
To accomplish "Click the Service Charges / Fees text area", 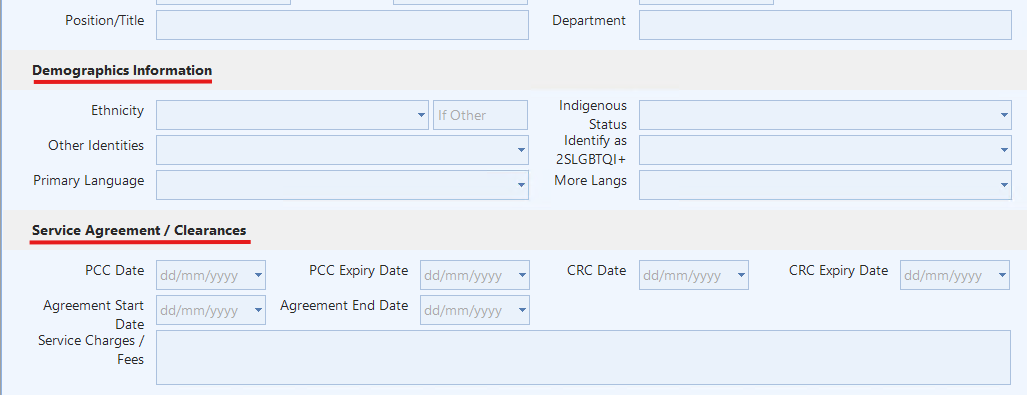I will pyautogui.click(x=584, y=358).
